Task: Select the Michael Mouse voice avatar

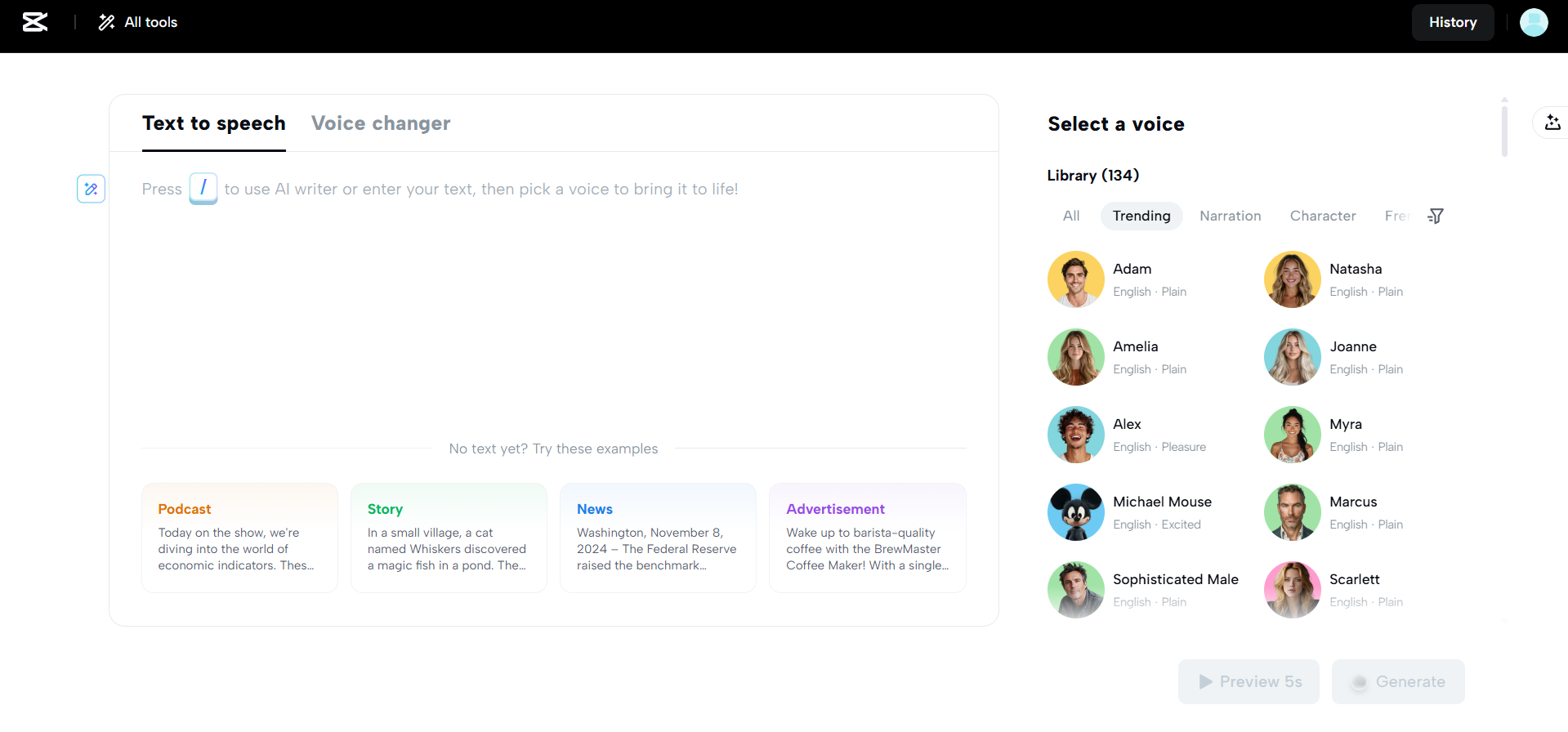Action: click(1075, 512)
